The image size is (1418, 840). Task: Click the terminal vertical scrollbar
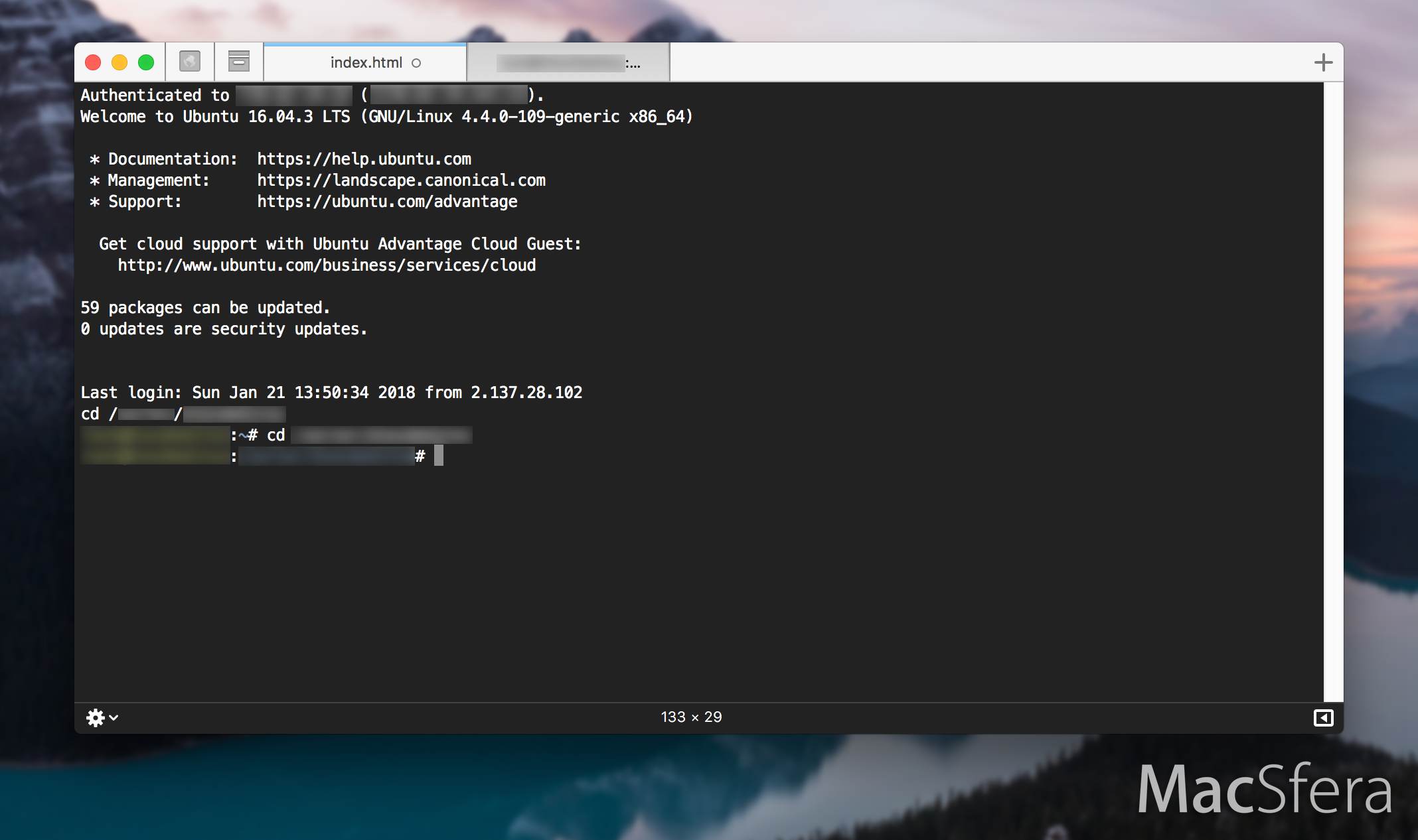(x=1333, y=391)
